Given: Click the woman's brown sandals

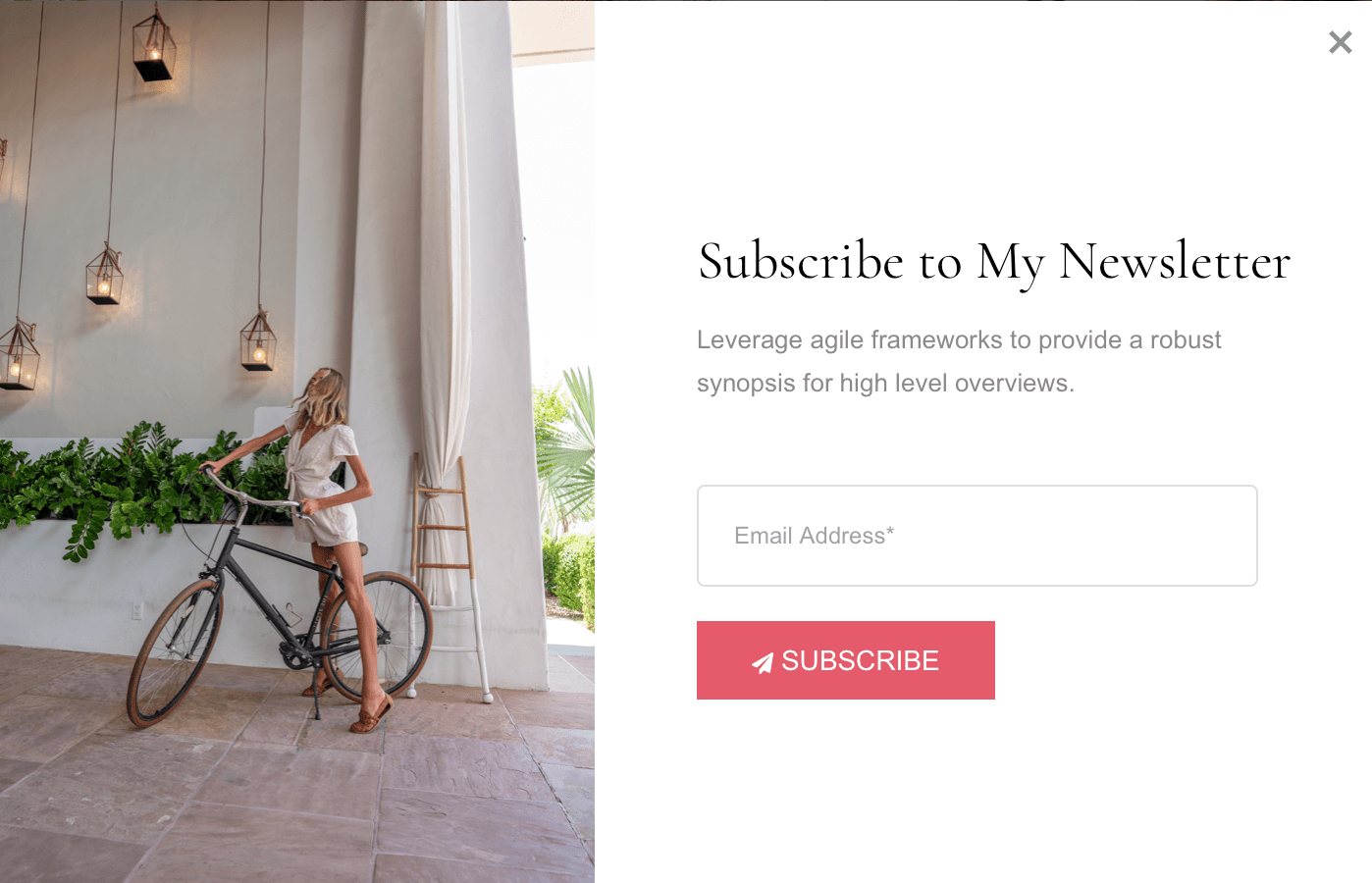Looking at the screenshot, I should click(368, 716).
